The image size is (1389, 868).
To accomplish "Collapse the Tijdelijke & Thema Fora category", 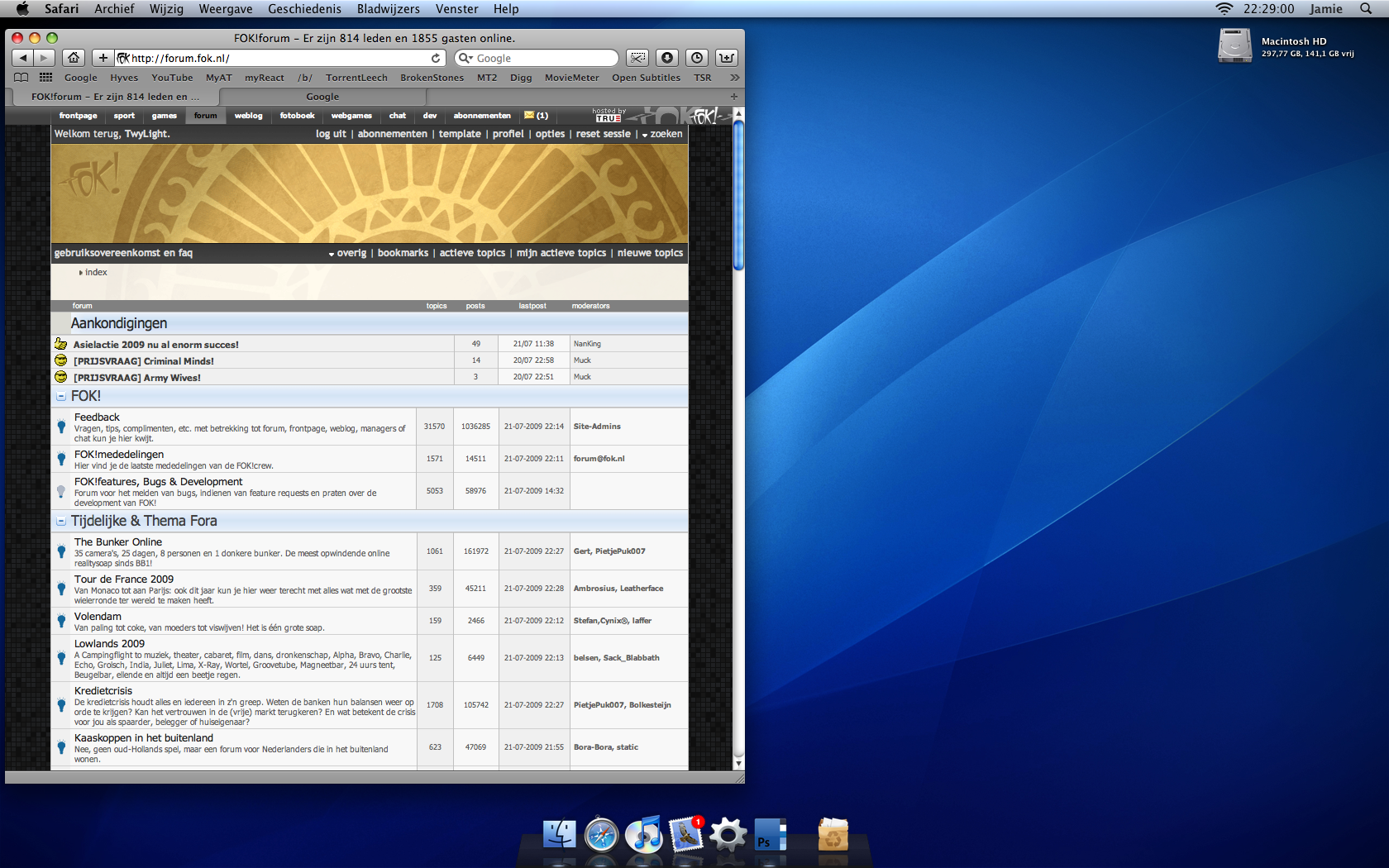I will [61, 522].
